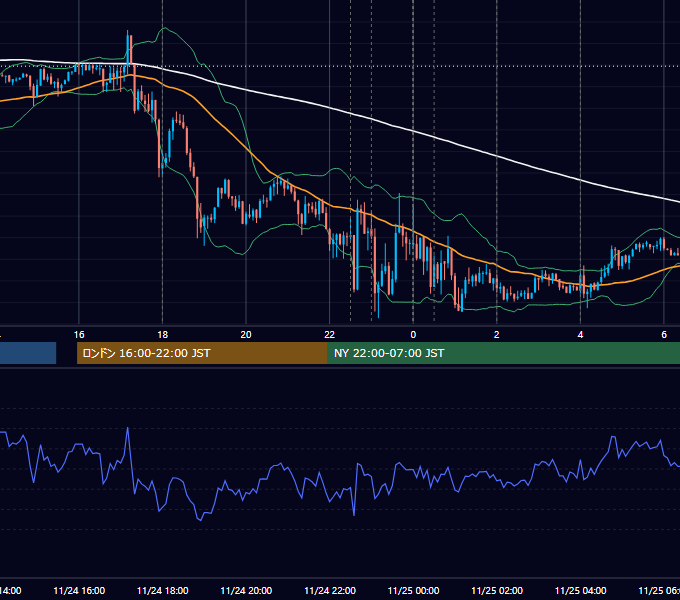Viewport: 680px width, 600px height.
Task: Click the "11/25 04:00" bottom time label
Action: tap(581, 591)
